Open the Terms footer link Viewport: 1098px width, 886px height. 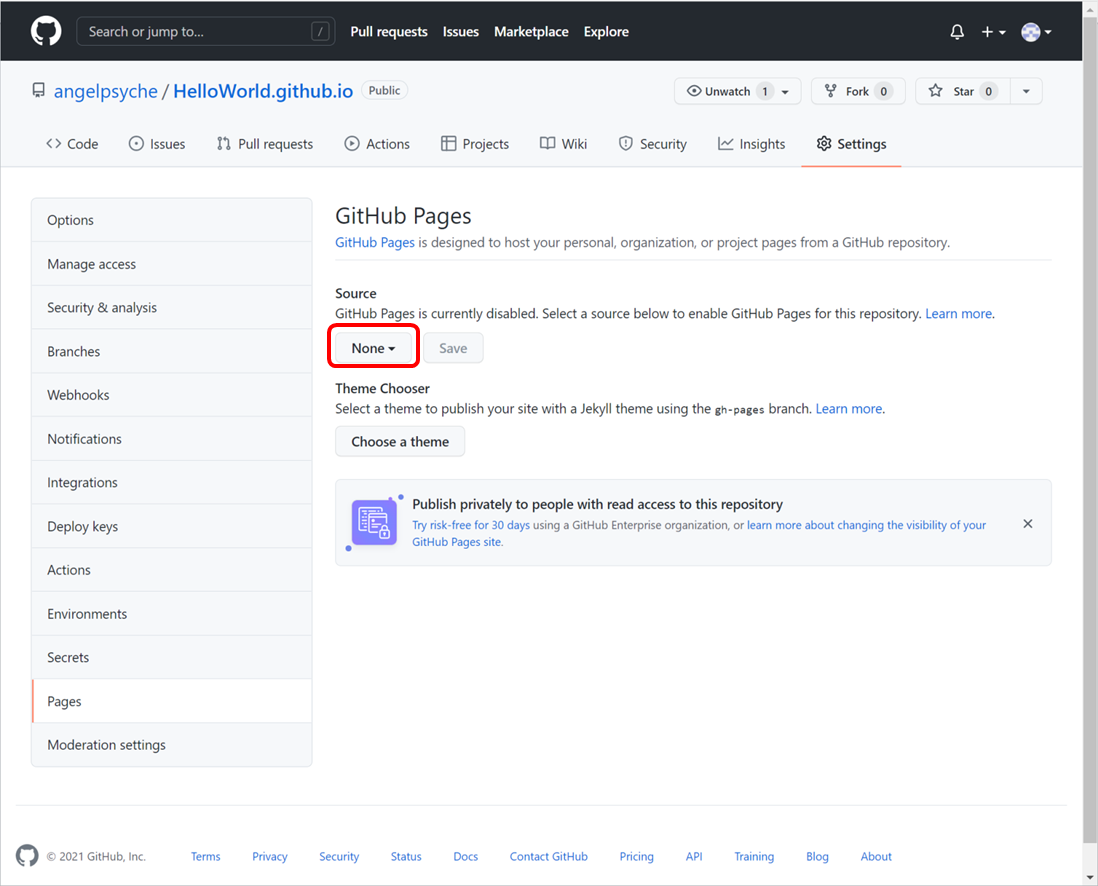pyautogui.click(x=206, y=857)
